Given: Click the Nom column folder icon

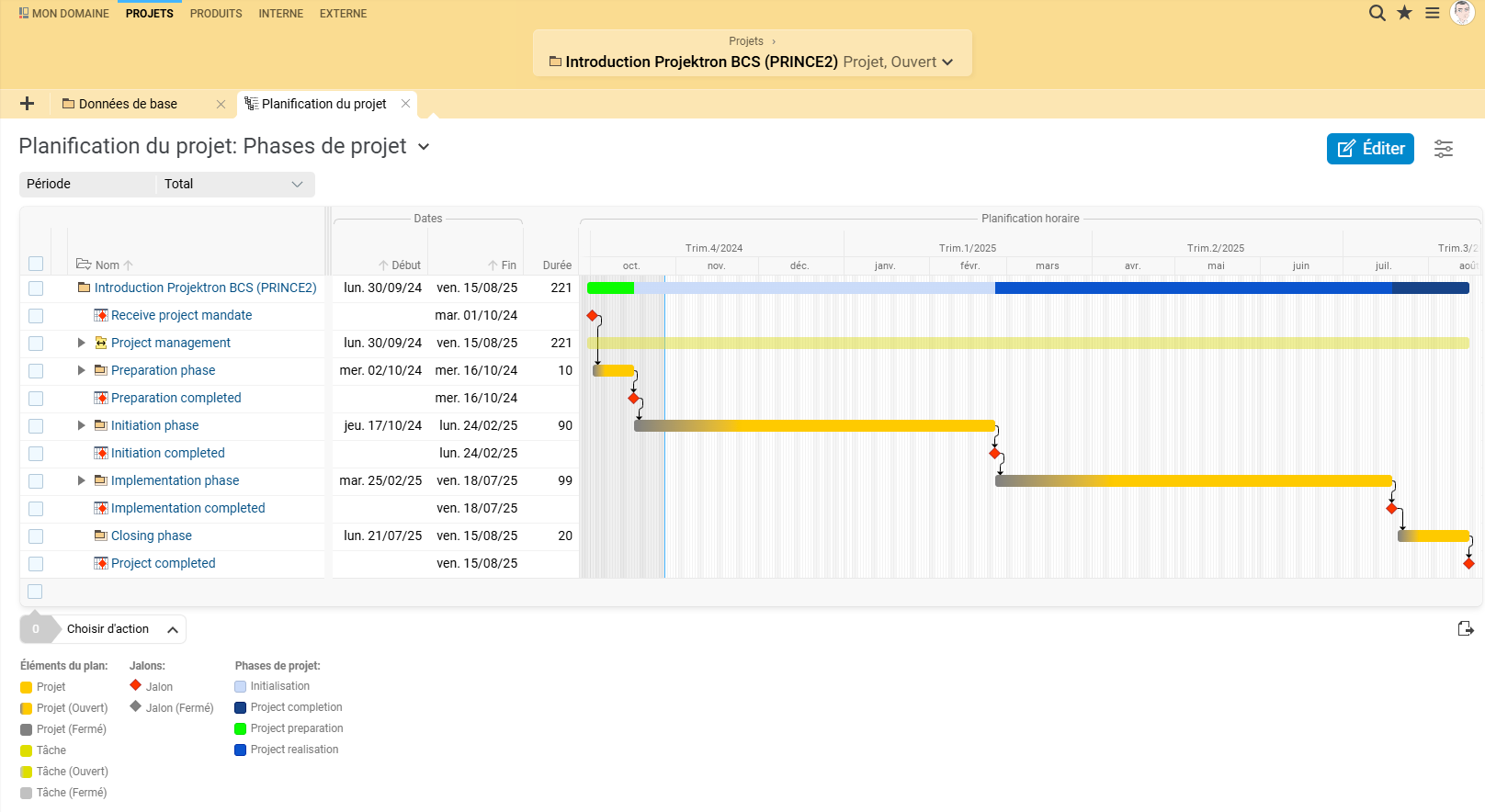Looking at the screenshot, I should (84, 264).
